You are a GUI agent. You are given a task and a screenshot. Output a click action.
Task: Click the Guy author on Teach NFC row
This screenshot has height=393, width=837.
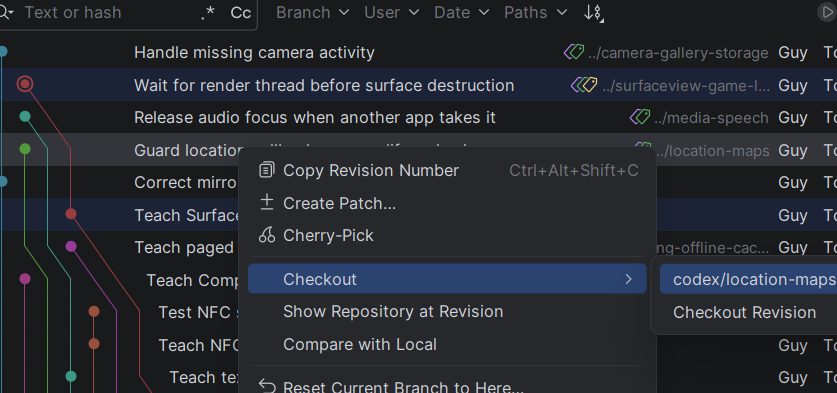[x=793, y=345]
